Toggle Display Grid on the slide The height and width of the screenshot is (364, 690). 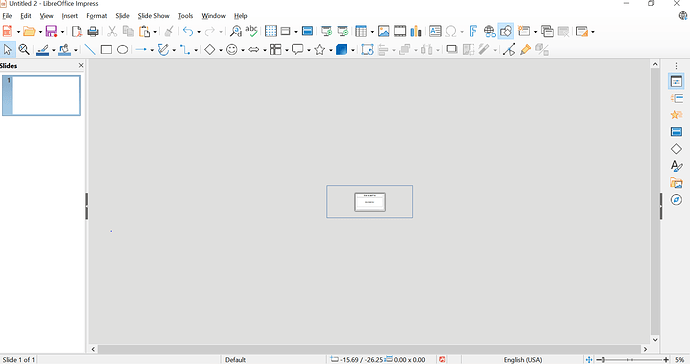point(271,31)
